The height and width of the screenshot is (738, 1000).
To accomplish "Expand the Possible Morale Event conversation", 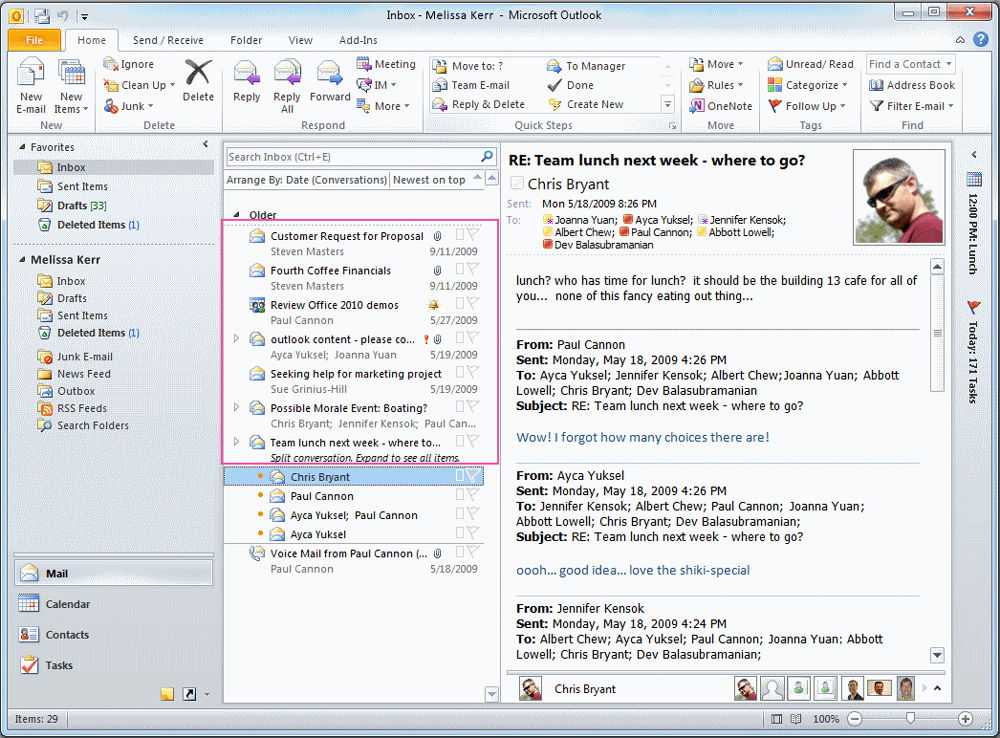I will [x=236, y=407].
